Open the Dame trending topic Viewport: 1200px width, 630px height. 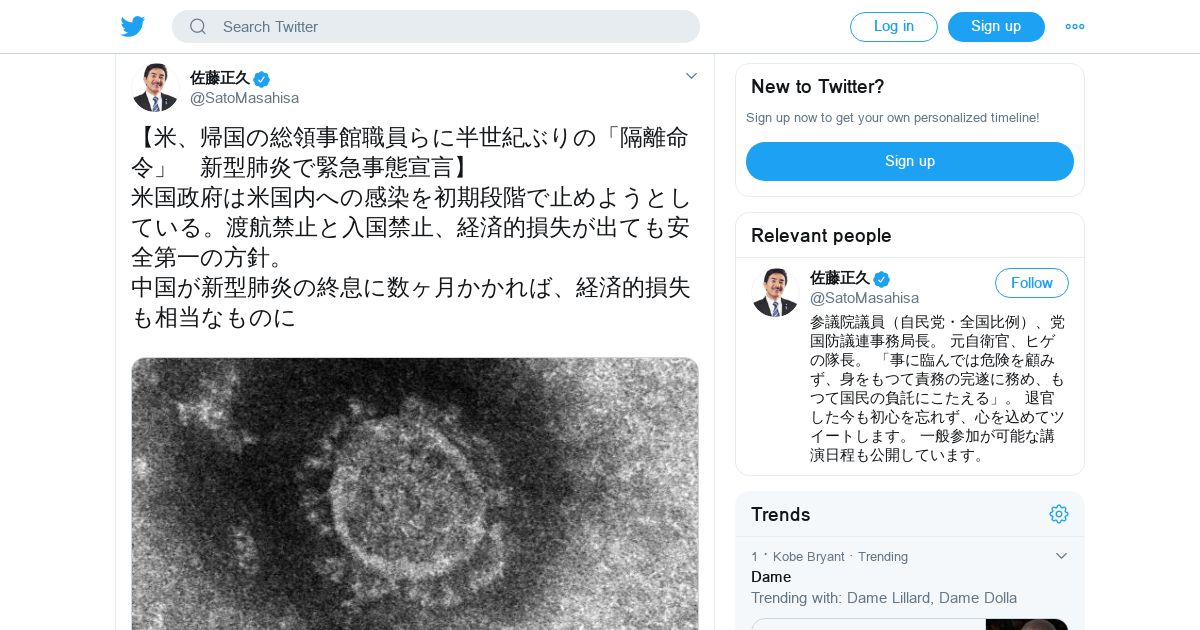point(771,577)
